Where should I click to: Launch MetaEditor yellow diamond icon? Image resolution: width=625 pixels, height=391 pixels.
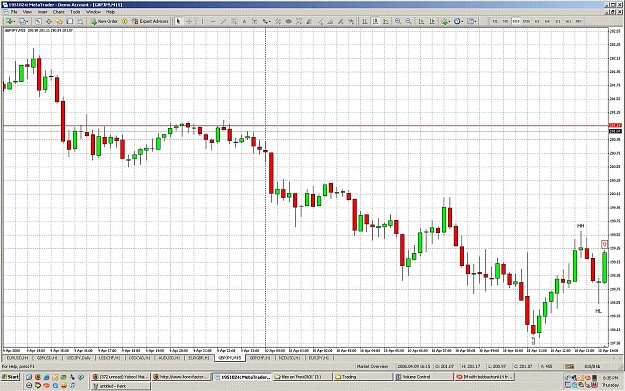(124, 22)
